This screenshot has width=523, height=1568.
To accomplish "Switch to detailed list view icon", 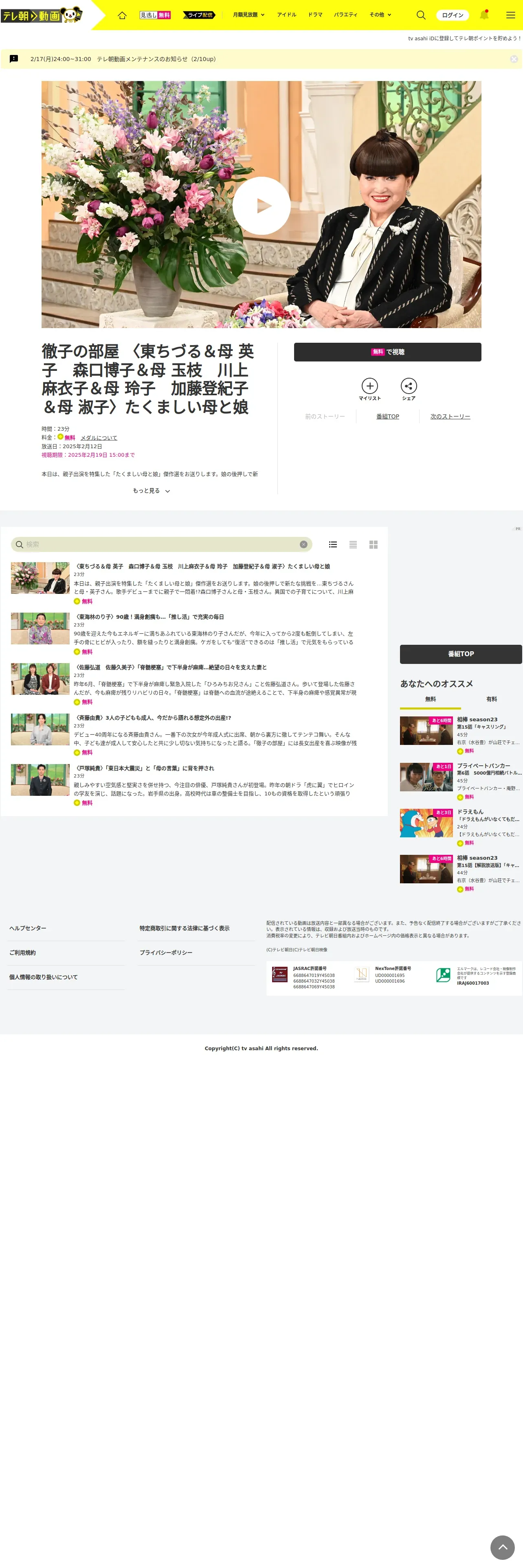I will pos(333,545).
